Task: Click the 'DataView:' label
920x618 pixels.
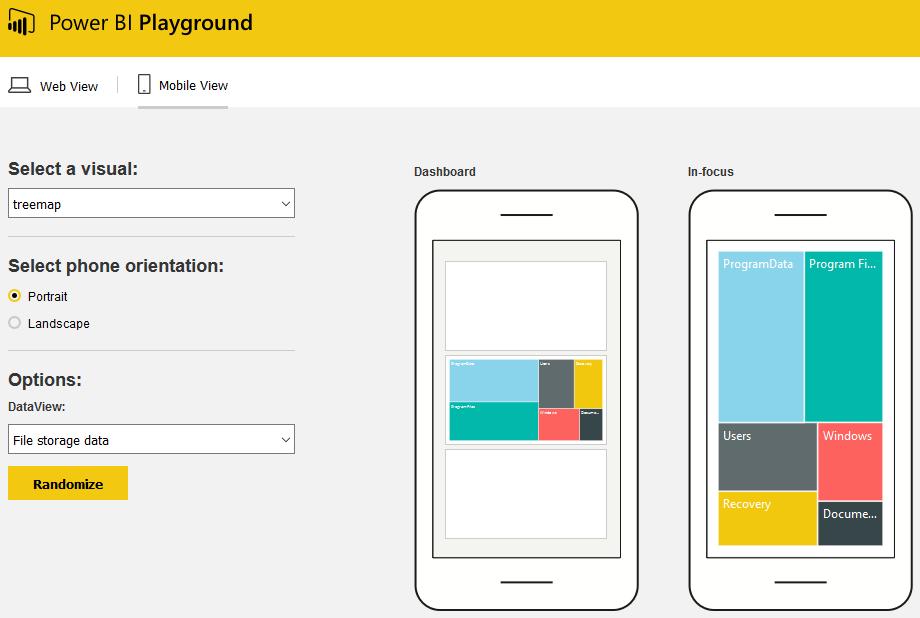Action: [37, 407]
